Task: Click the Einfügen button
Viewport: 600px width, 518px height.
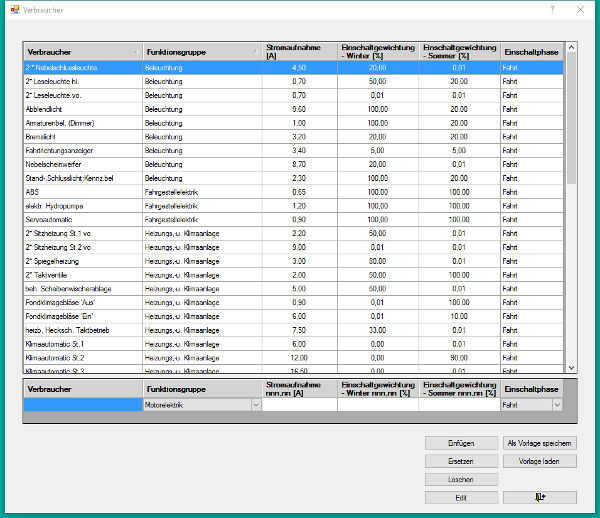Action: (x=461, y=443)
